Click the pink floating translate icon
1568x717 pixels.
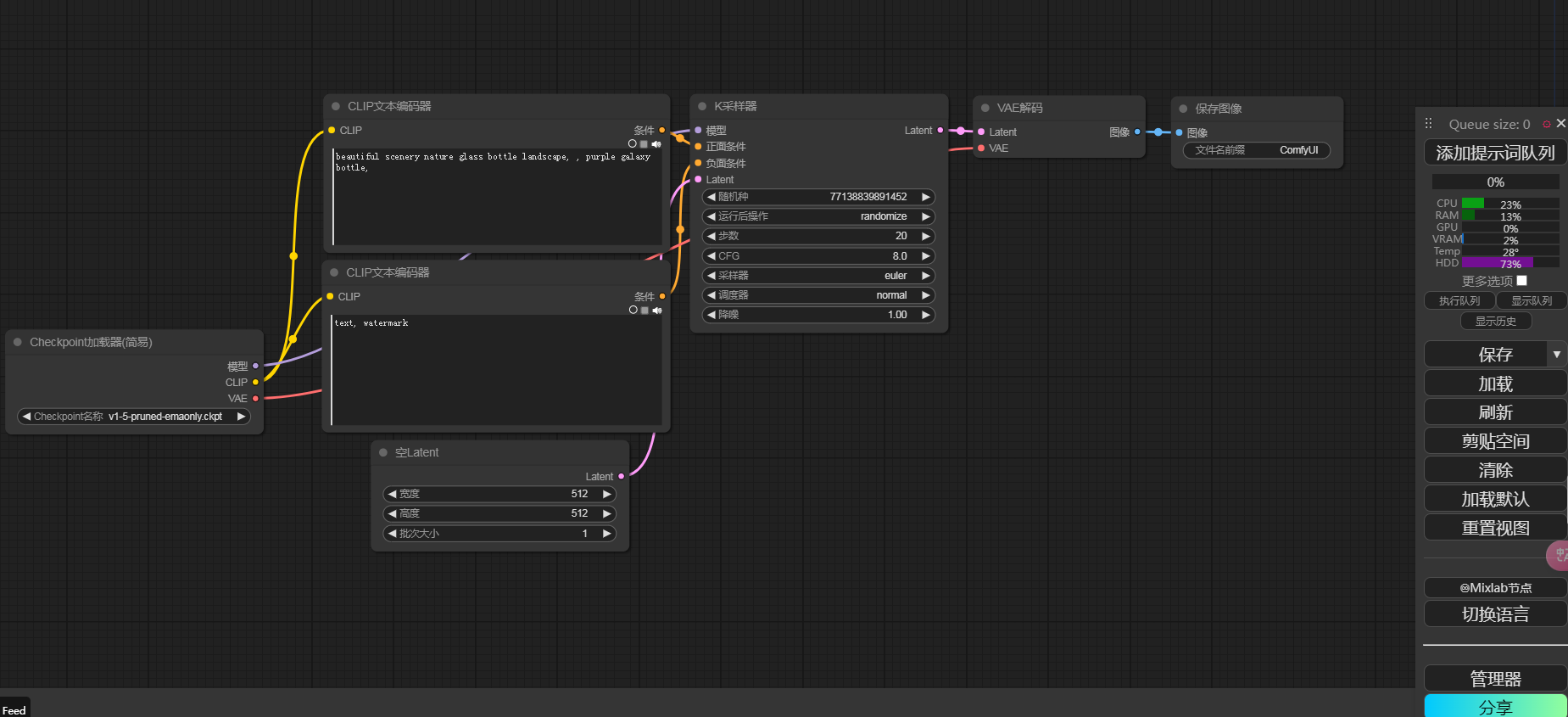[1559, 555]
